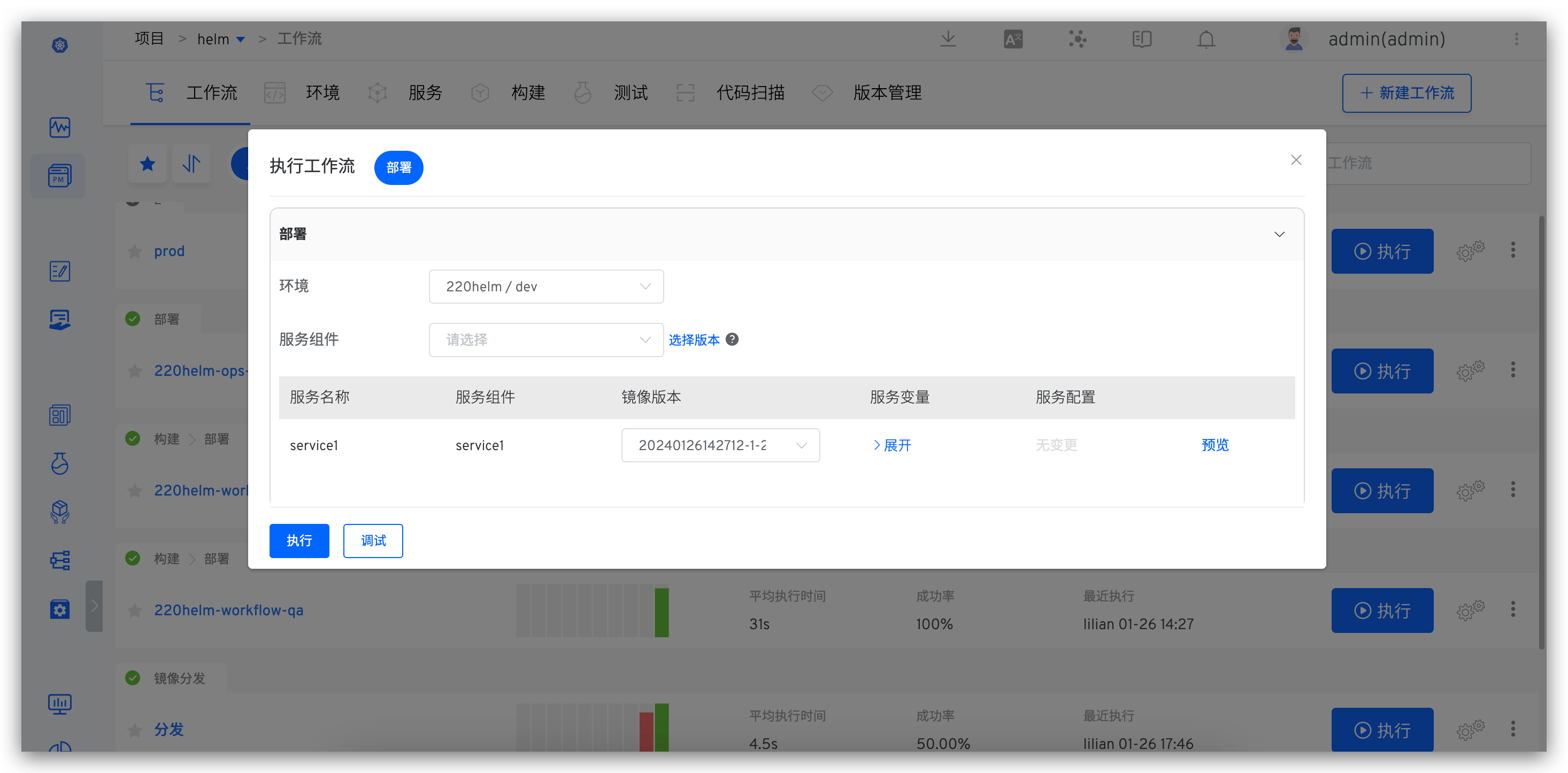
Task: Open the image version dropdown for service1
Action: (720, 445)
